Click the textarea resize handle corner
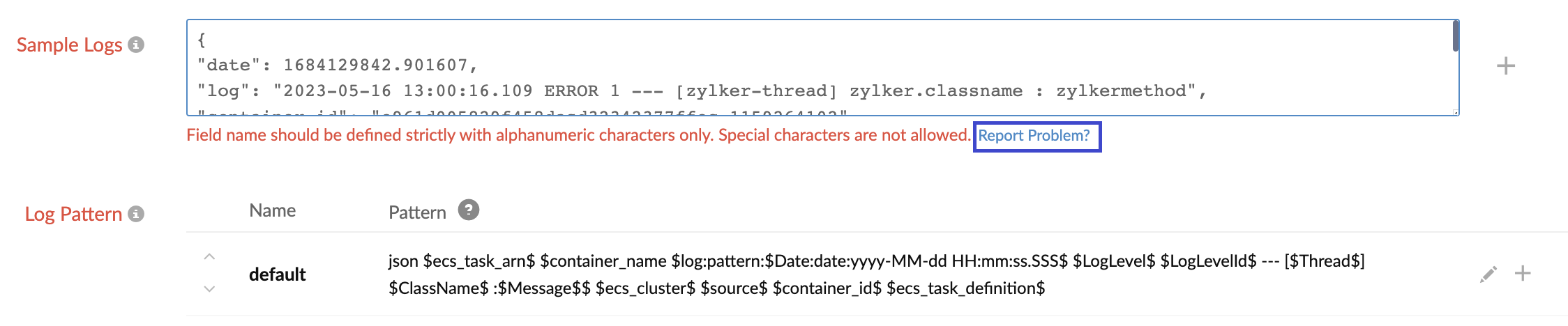This screenshot has height=326, width=1568. (1456, 112)
